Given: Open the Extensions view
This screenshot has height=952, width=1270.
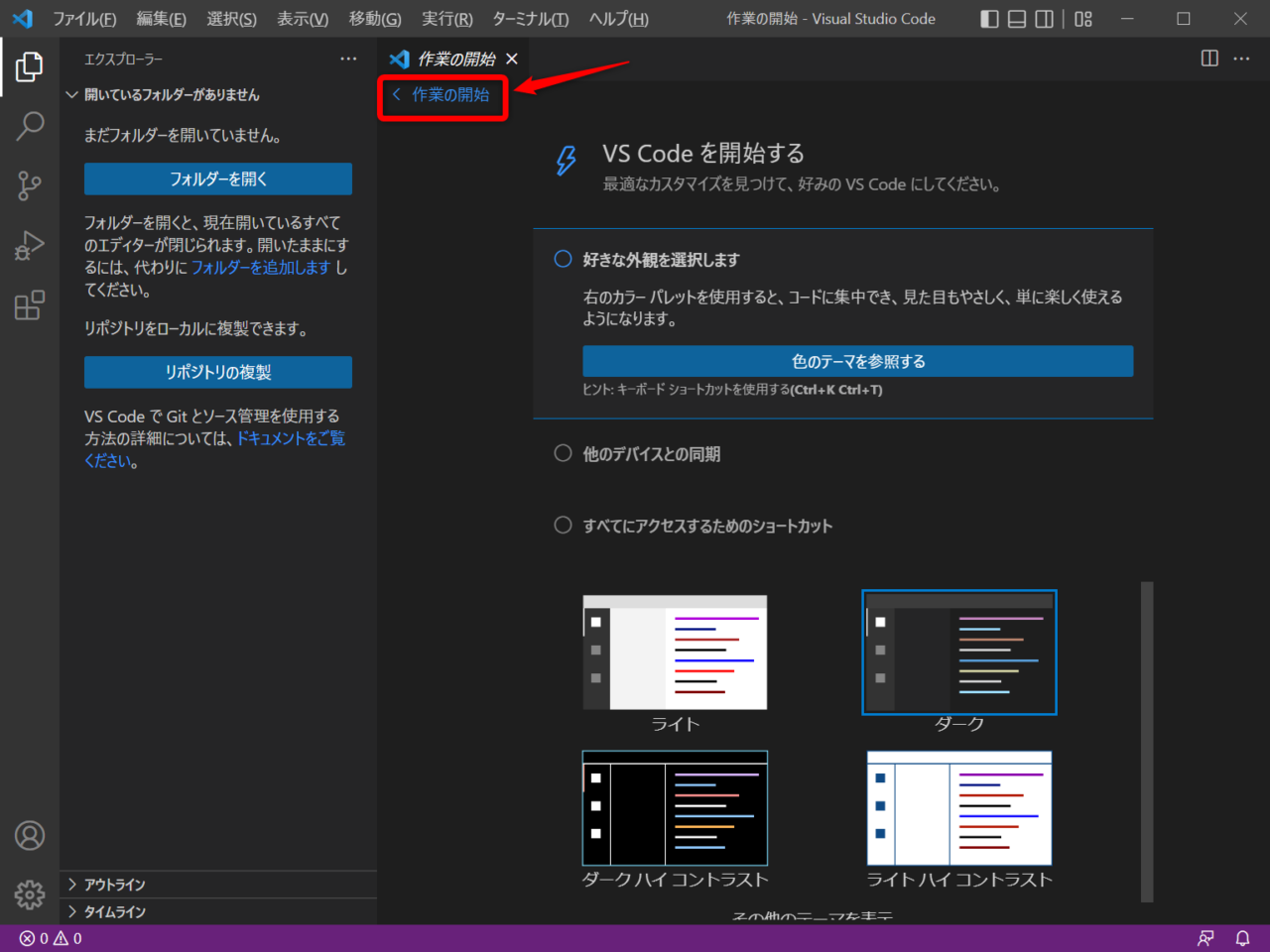Looking at the screenshot, I should pos(29,304).
